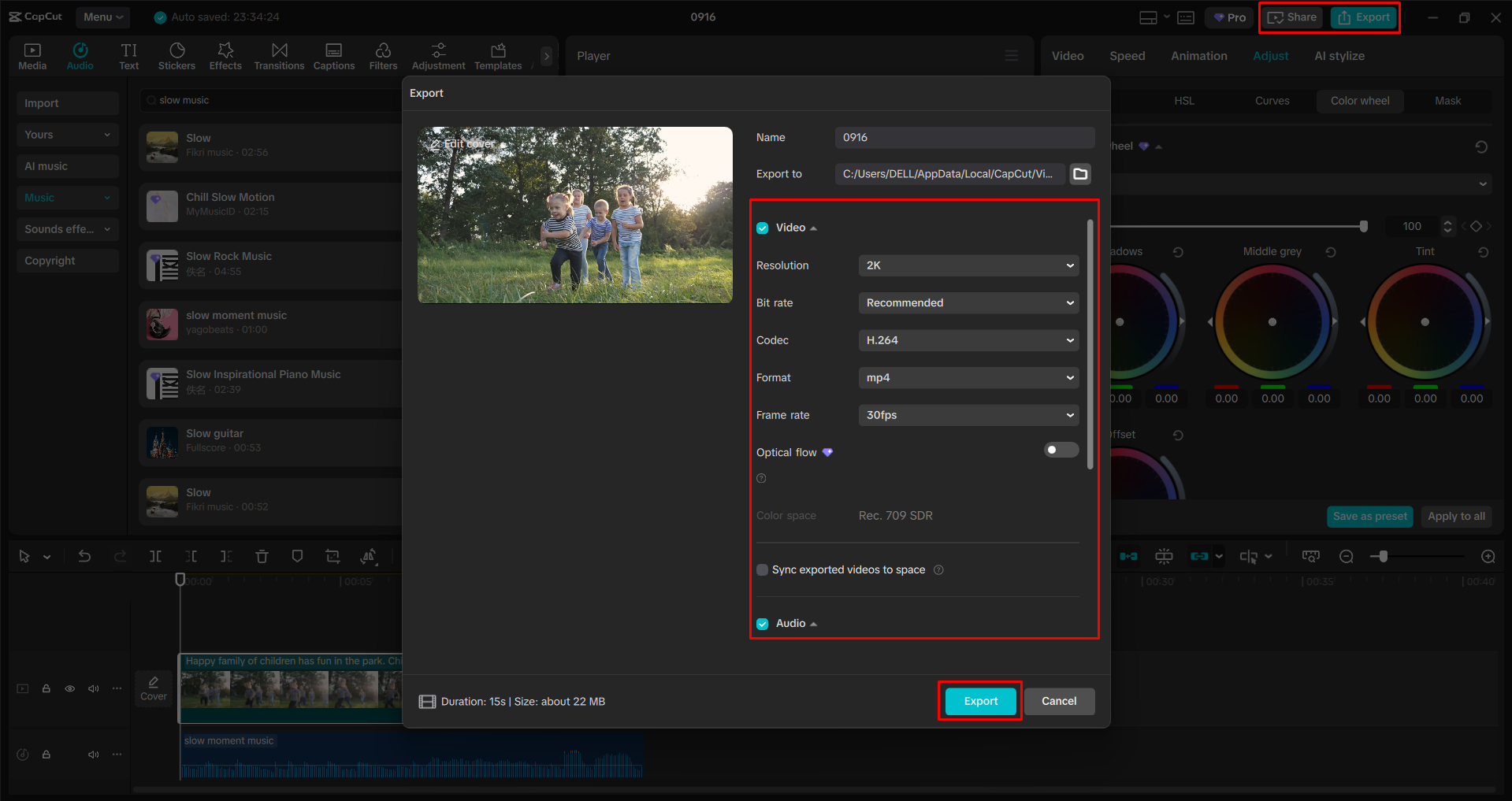Open the Resolution dropdown showing 2K

tap(968, 265)
